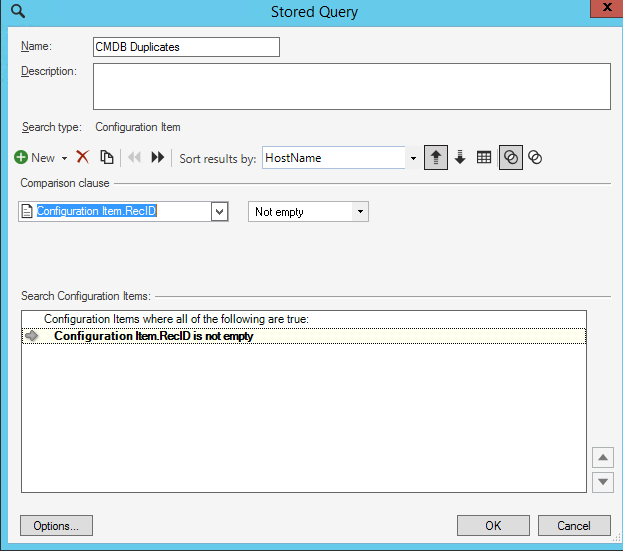Click the rightmost overlapping-circles icon
Image resolution: width=623 pixels, height=551 pixels.
pyautogui.click(x=535, y=158)
